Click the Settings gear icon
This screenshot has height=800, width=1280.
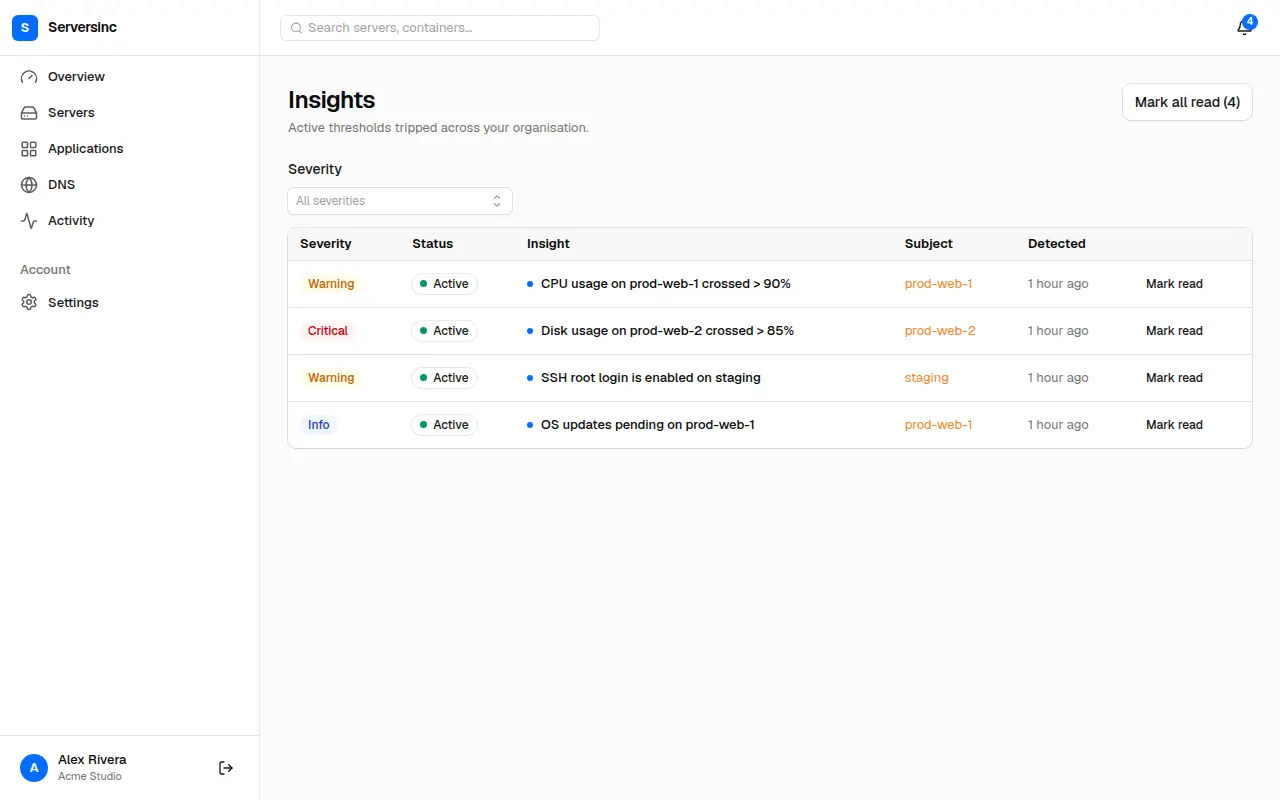[29, 303]
